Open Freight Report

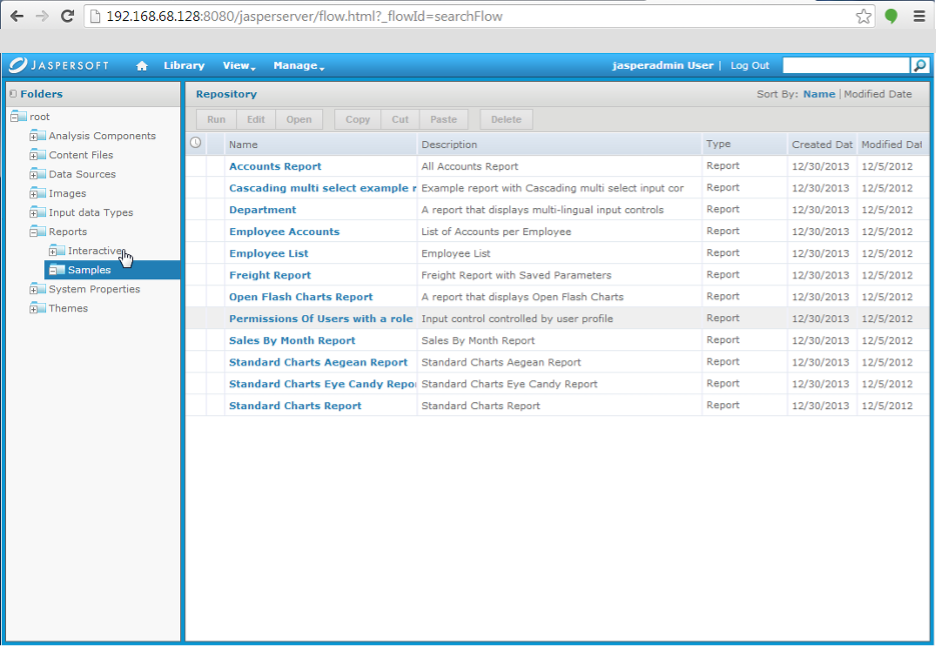click(270, 275)
